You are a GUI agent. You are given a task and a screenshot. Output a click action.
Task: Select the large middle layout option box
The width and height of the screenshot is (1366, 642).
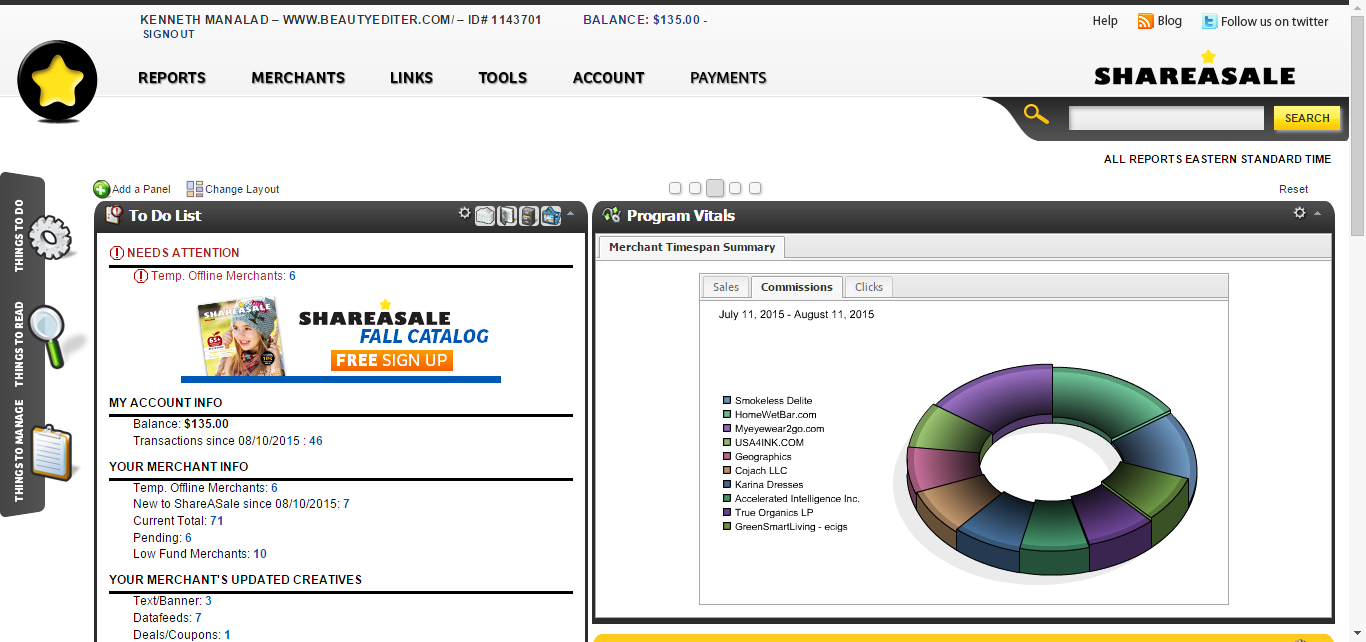[x=715, y=188]
